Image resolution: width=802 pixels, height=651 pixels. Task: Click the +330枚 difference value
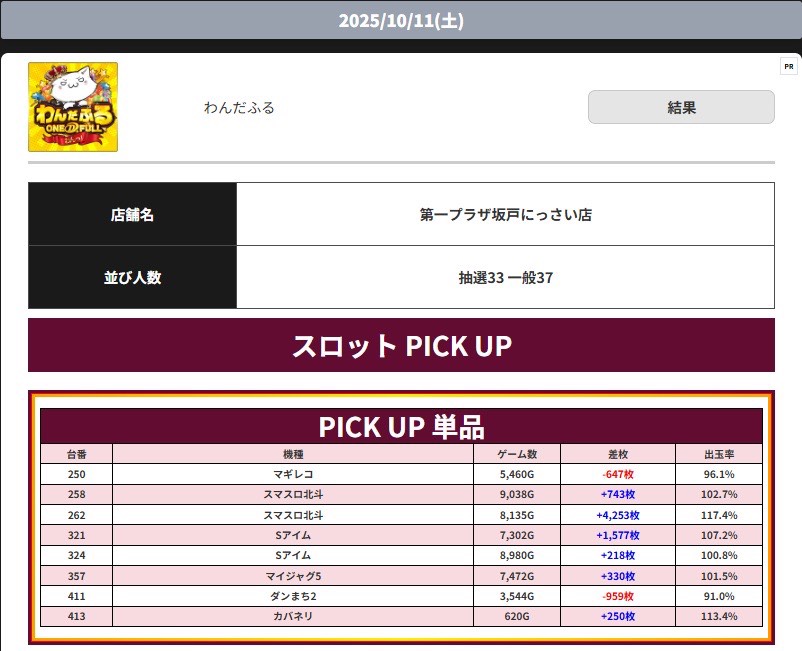(x=618, y=576)
